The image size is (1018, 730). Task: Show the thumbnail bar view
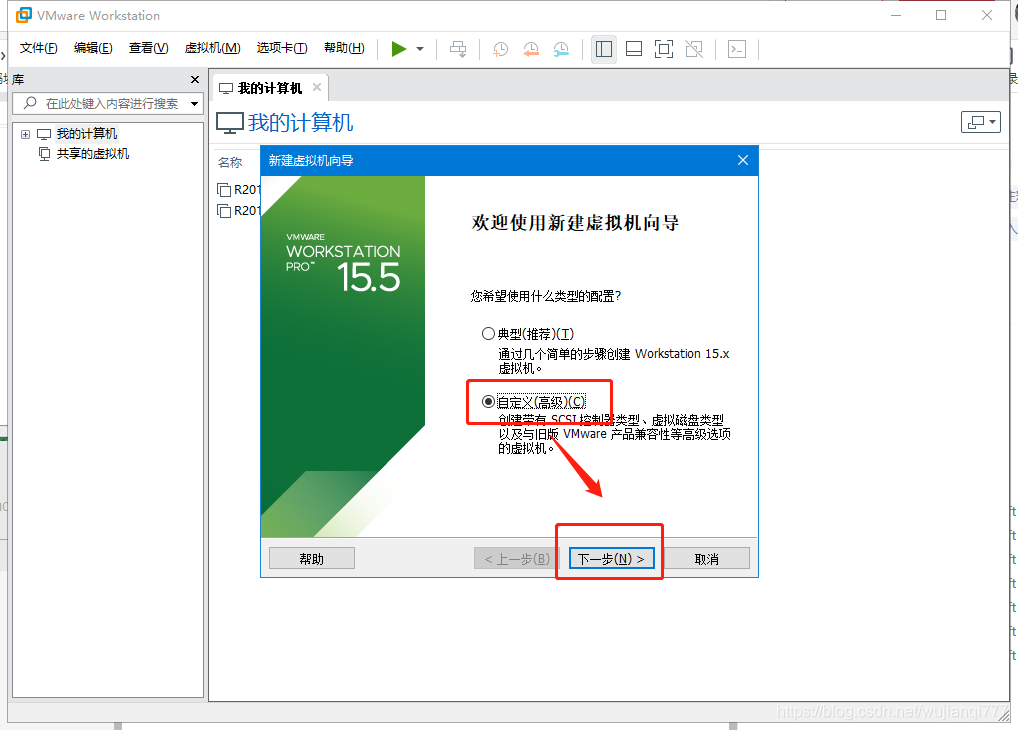(x=633, y=48)
